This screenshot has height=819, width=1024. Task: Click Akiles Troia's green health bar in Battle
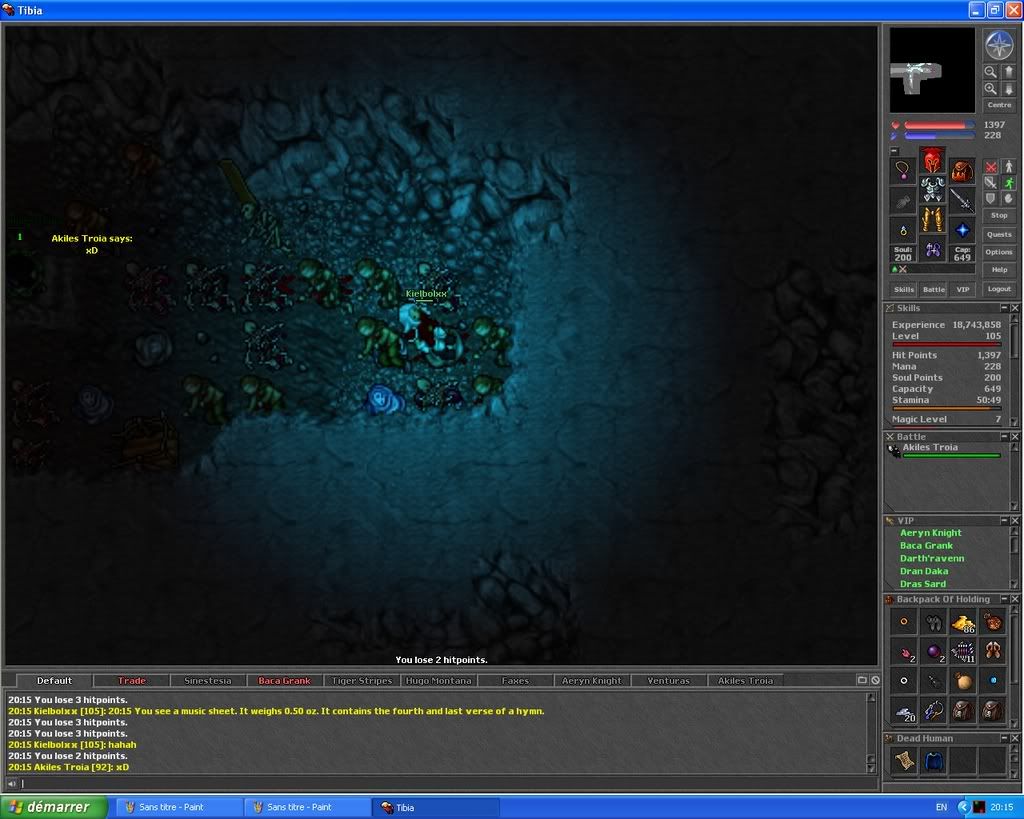tap(952, 456)
